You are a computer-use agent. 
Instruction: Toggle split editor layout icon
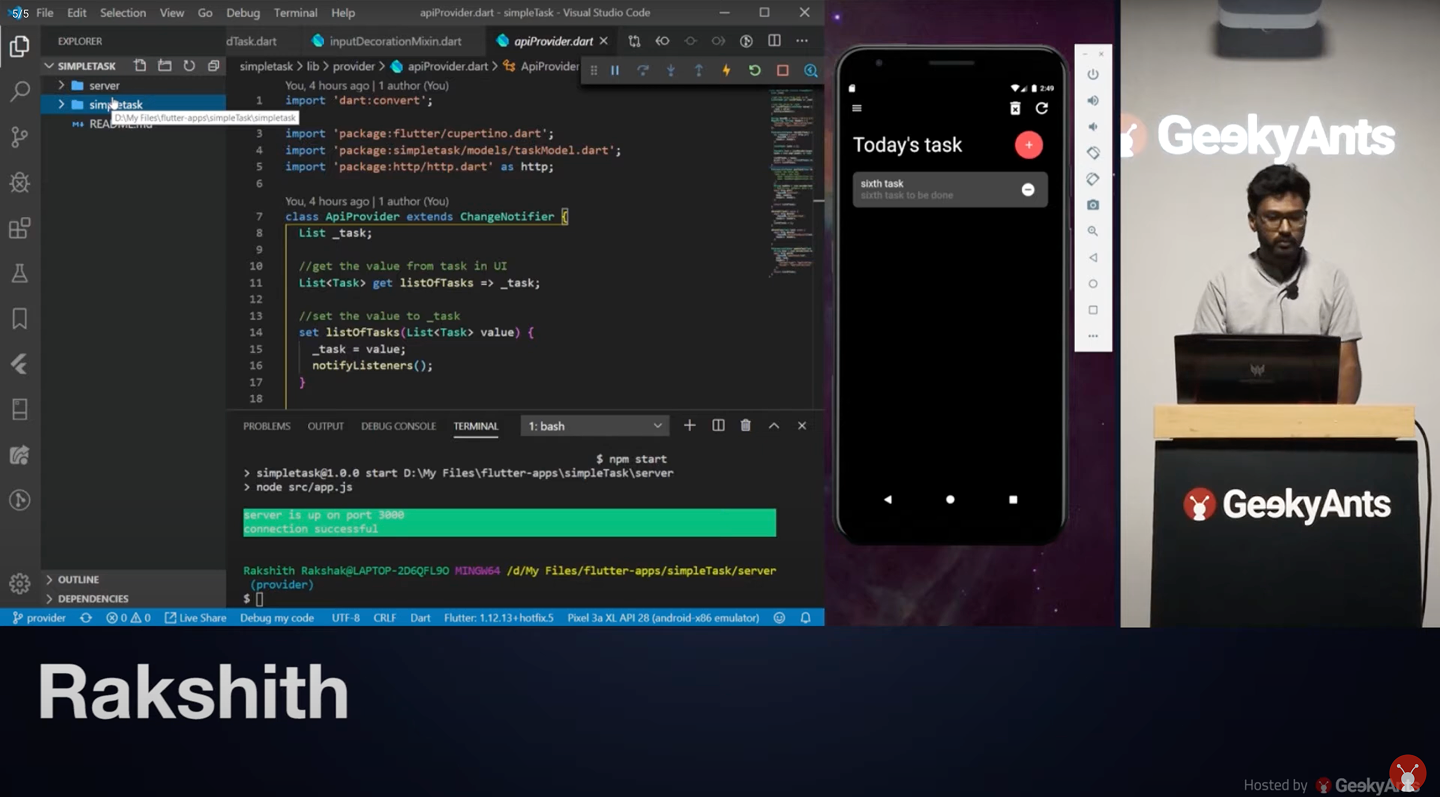(x=774, y=41)
